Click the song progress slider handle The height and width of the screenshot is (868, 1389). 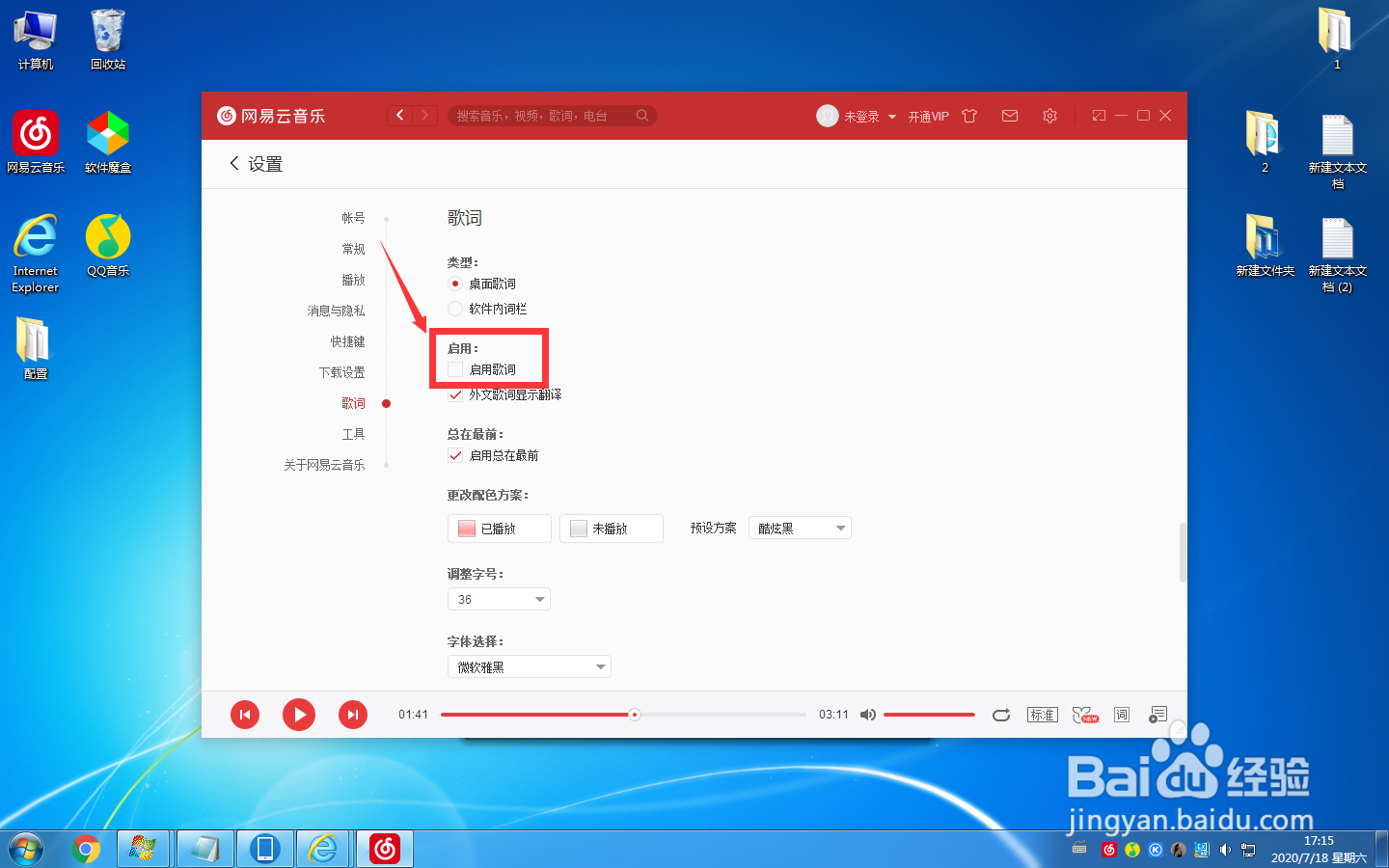pyautogui.click(x=635, y=715)
